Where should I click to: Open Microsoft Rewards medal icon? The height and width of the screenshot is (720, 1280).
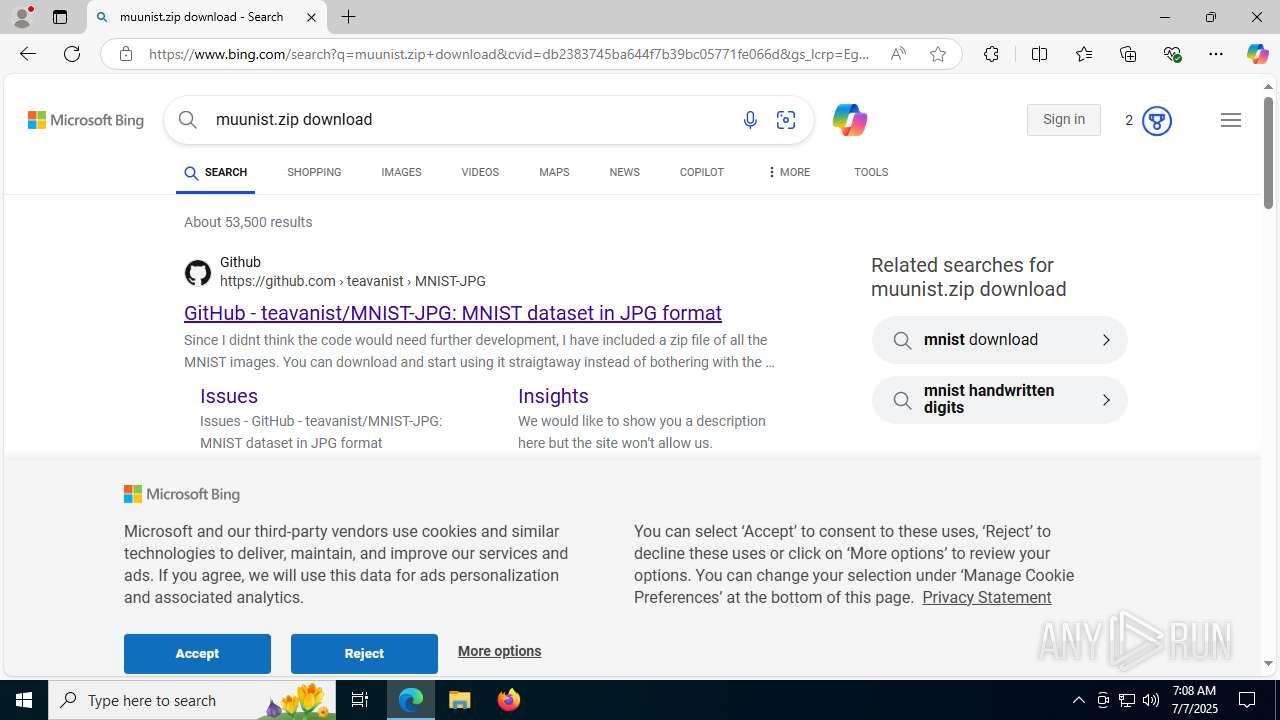click(x=1156, y=121)
